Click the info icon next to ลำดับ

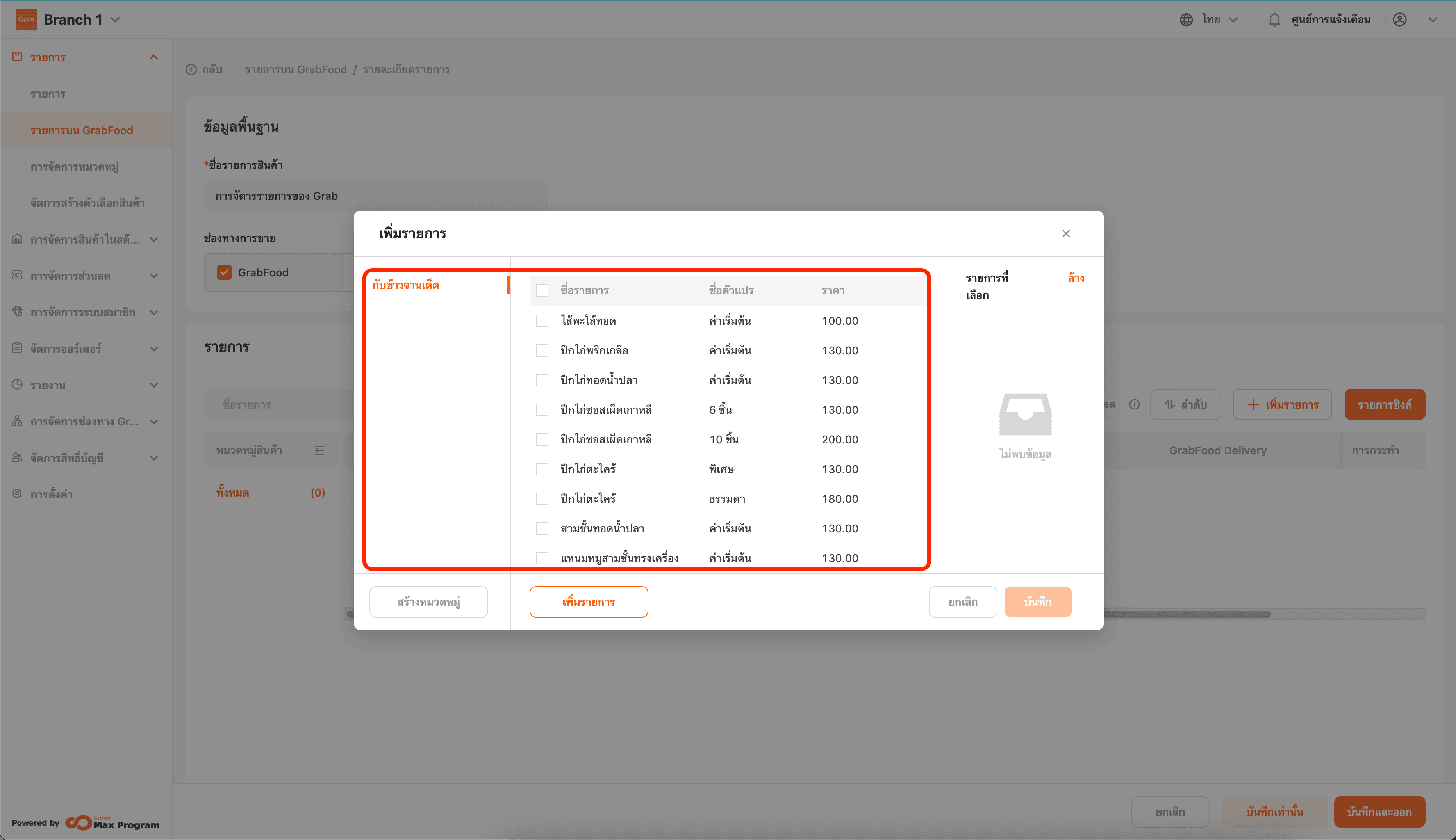pos(1134,404)
